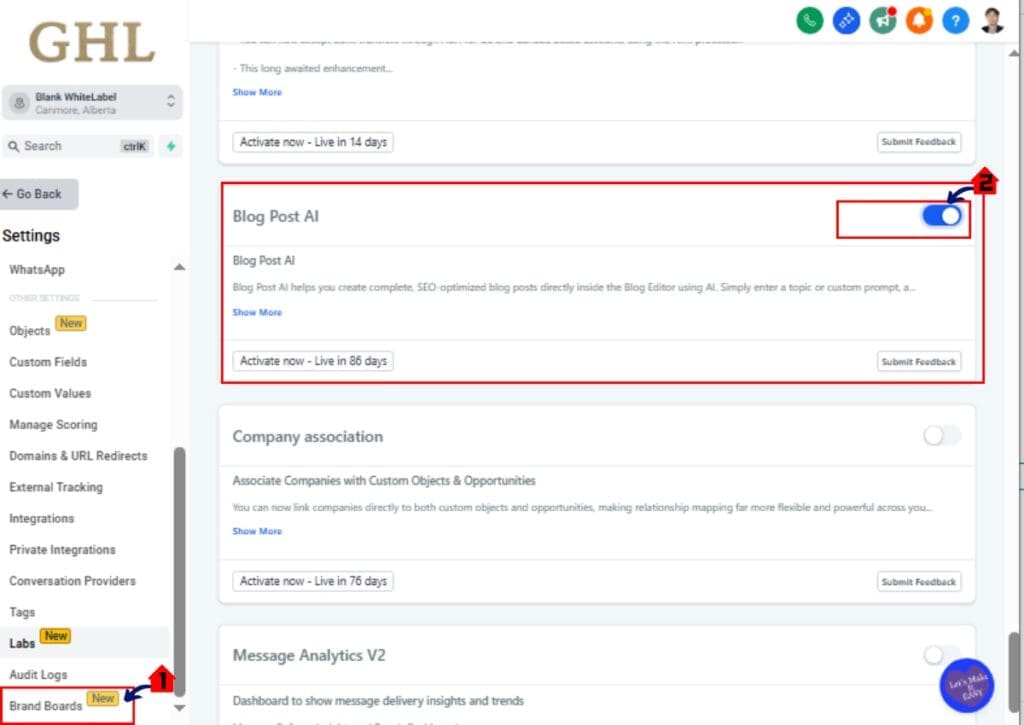1024x725 pixels.
Task: Enable the Company association toggle
Action: pos(940,436)
